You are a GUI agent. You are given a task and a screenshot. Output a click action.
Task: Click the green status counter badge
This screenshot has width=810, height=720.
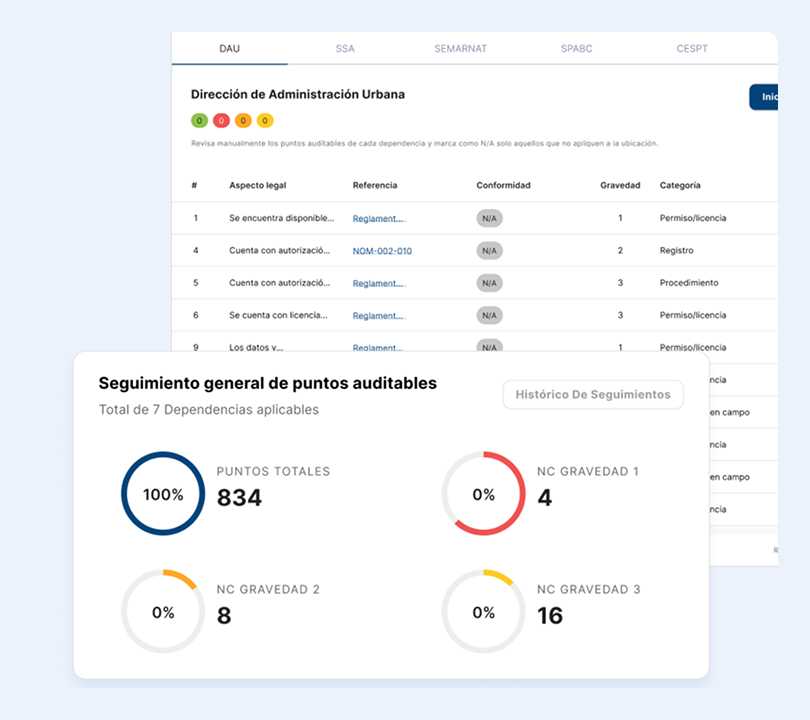click(199, 120)
